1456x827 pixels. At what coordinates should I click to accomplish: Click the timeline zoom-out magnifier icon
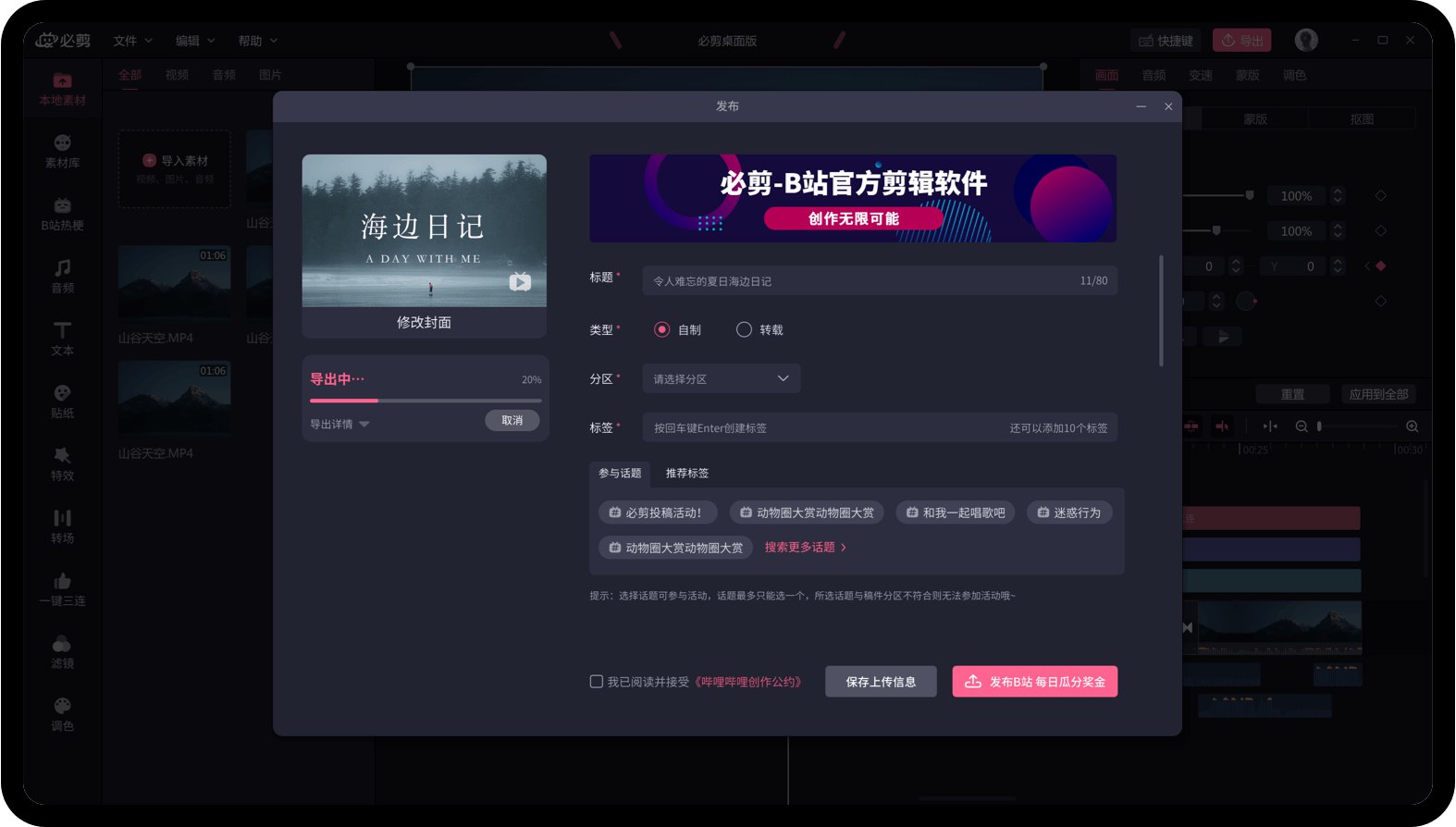[1301, 426]
